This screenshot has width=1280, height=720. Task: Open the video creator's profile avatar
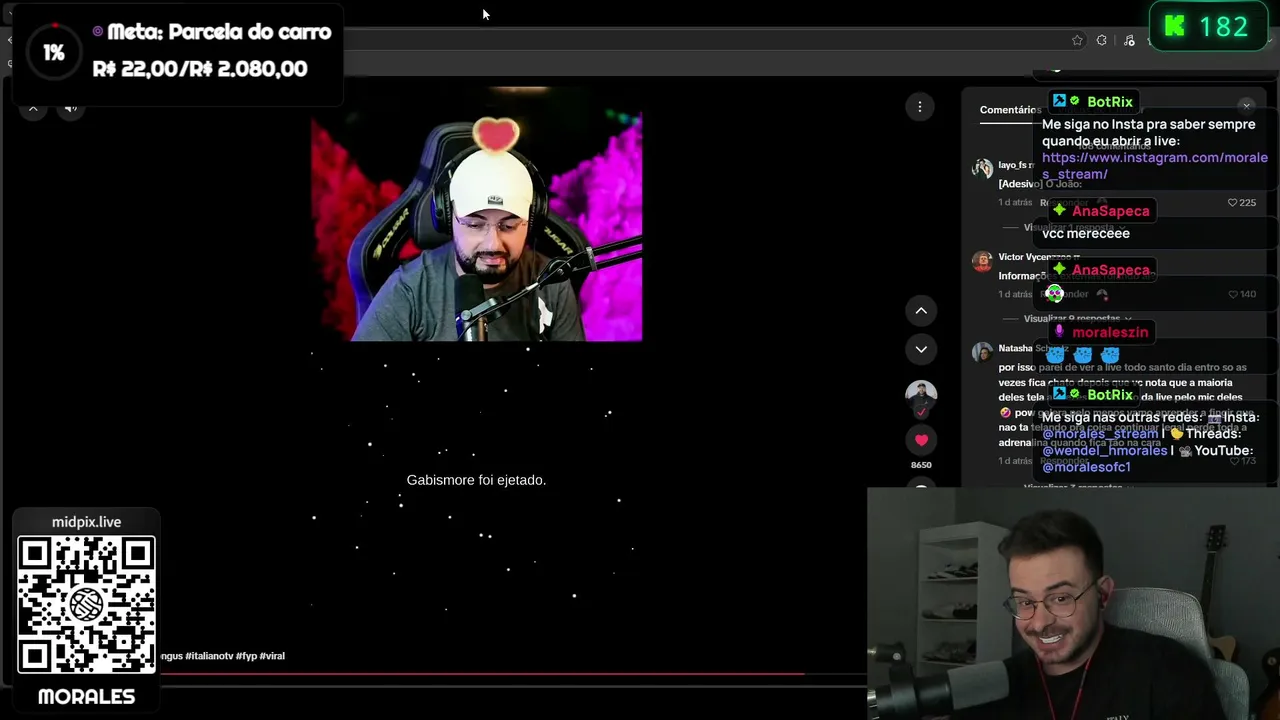921,396
